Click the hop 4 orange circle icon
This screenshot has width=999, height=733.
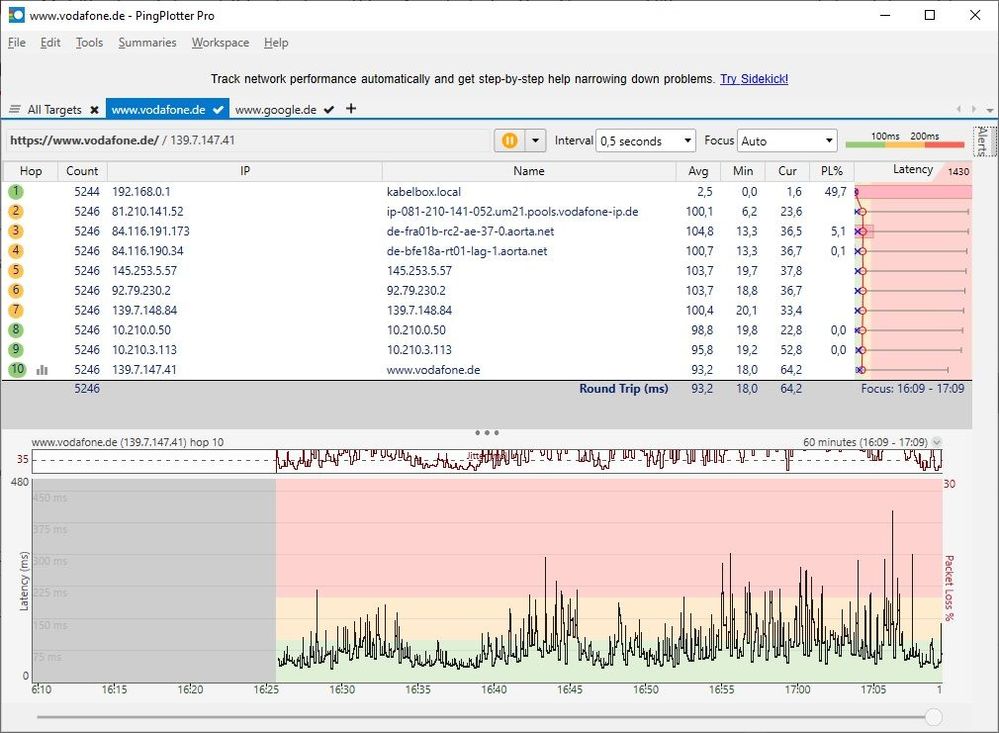(15, 250)
